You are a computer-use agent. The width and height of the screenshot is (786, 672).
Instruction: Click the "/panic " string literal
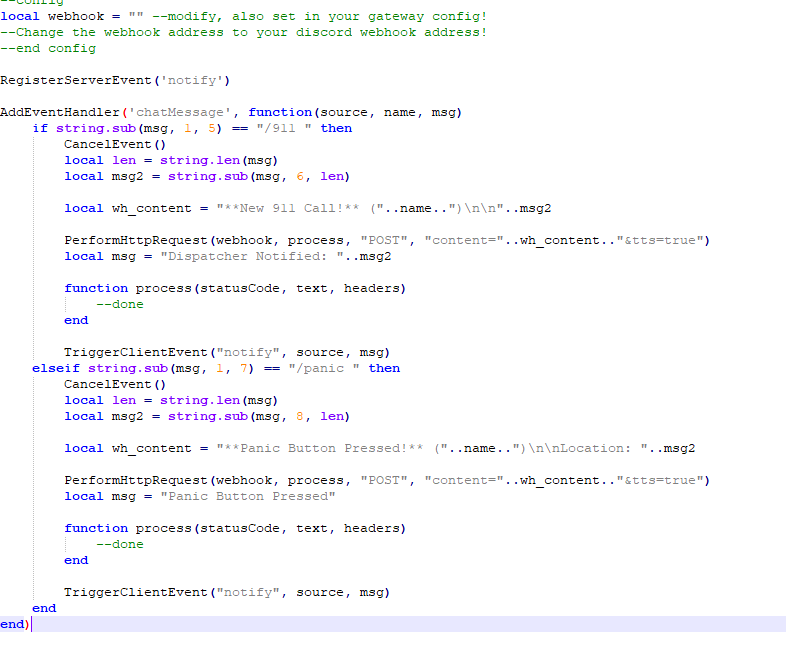324,369
